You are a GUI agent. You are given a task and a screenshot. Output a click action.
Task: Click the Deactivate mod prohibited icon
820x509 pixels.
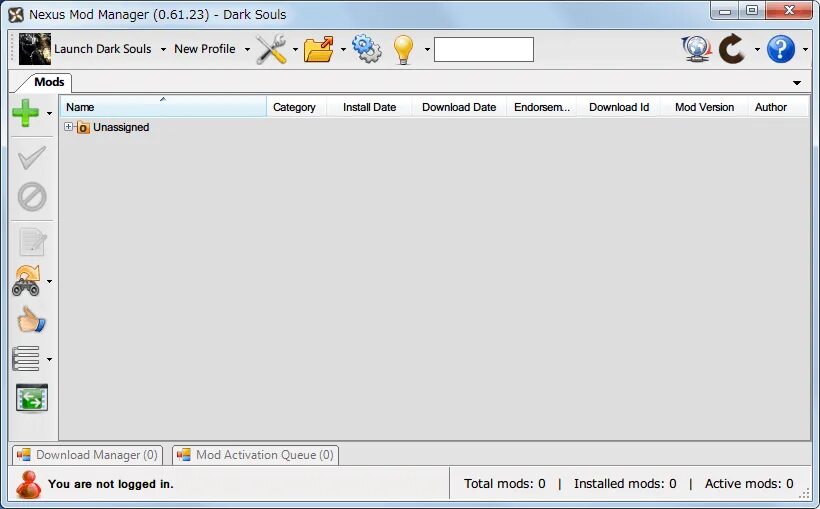(32, 197)
